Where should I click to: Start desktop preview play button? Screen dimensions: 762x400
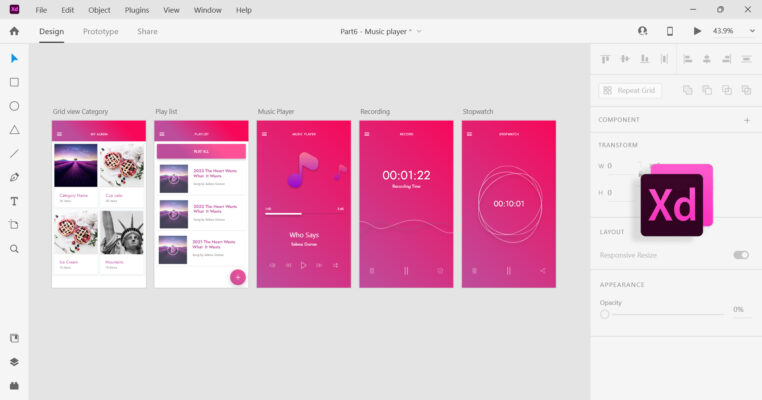pyautogui.click(x=697, y=31)
